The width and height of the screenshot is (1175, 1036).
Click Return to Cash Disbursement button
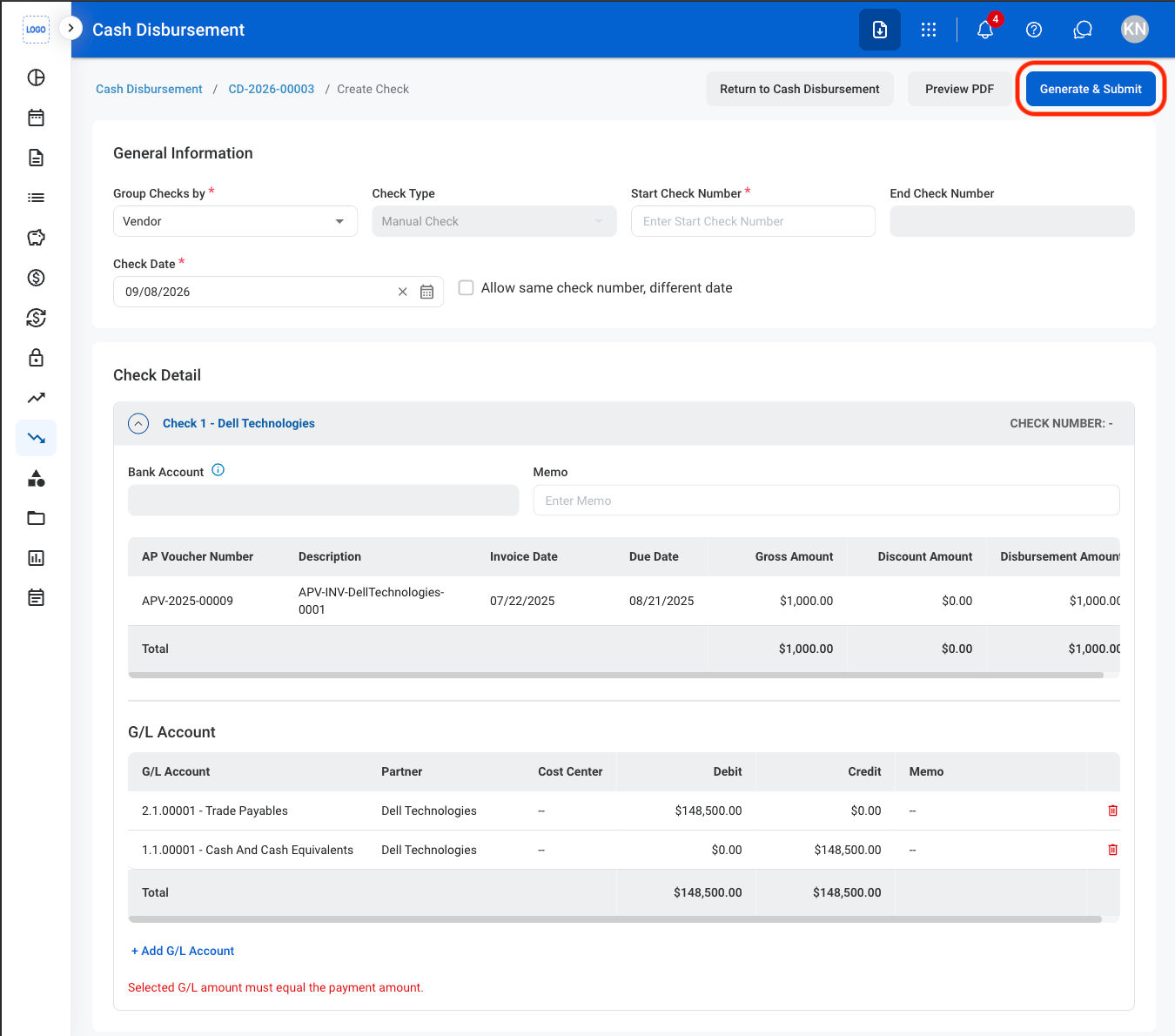pyautogui.click(x=800, y=89)
